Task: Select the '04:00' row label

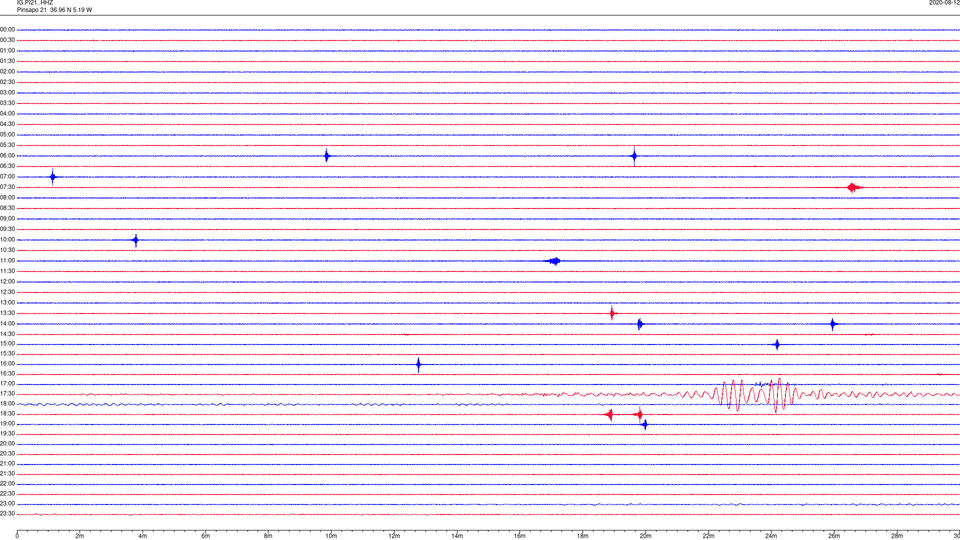Action: (x=7, y=113)
